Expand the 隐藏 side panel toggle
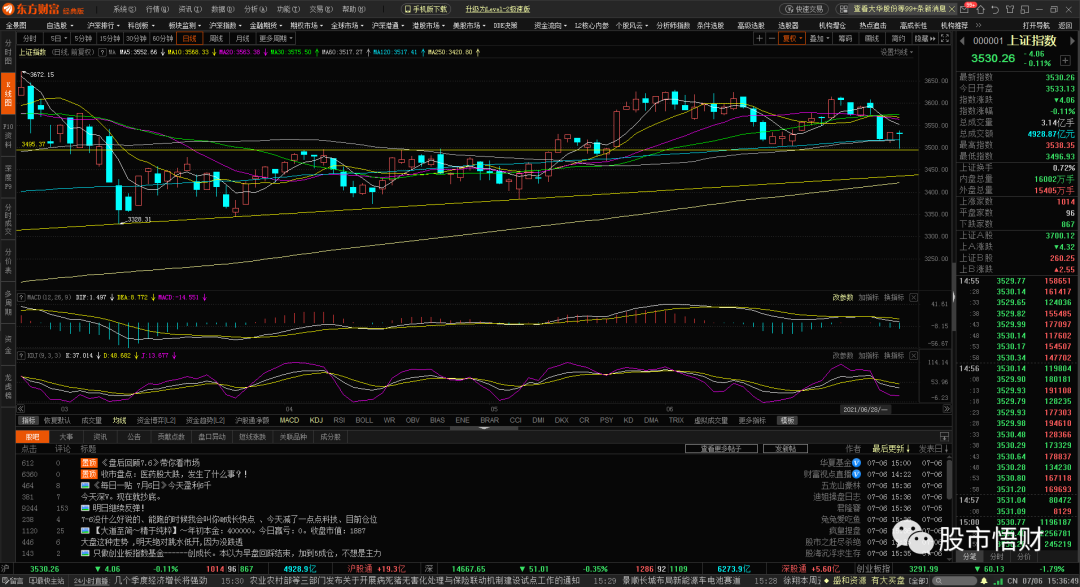 tap(923, 39)
